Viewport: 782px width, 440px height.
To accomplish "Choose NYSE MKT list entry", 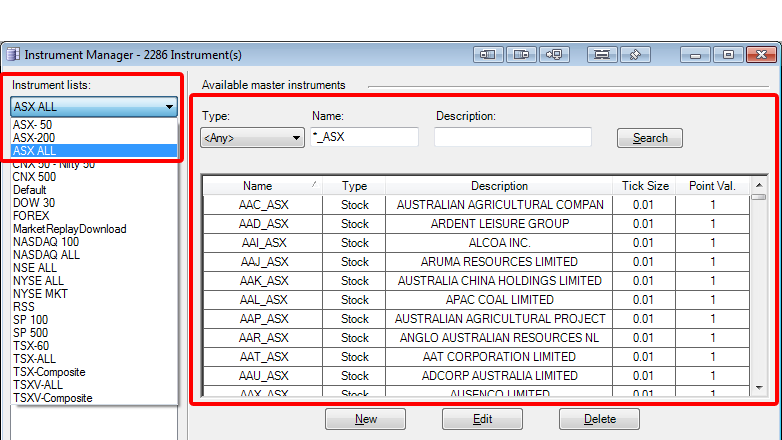I will (x=94, y=294).
